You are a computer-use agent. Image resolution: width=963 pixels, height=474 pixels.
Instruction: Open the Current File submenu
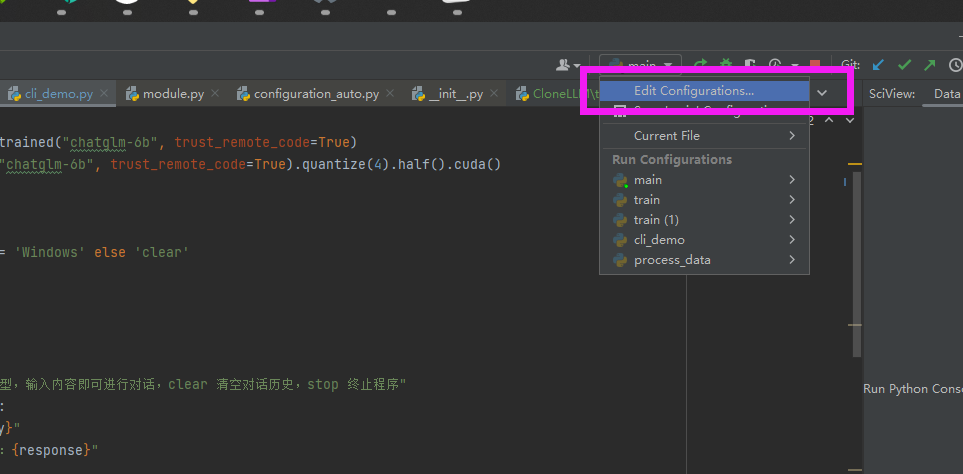coord(704,136)
